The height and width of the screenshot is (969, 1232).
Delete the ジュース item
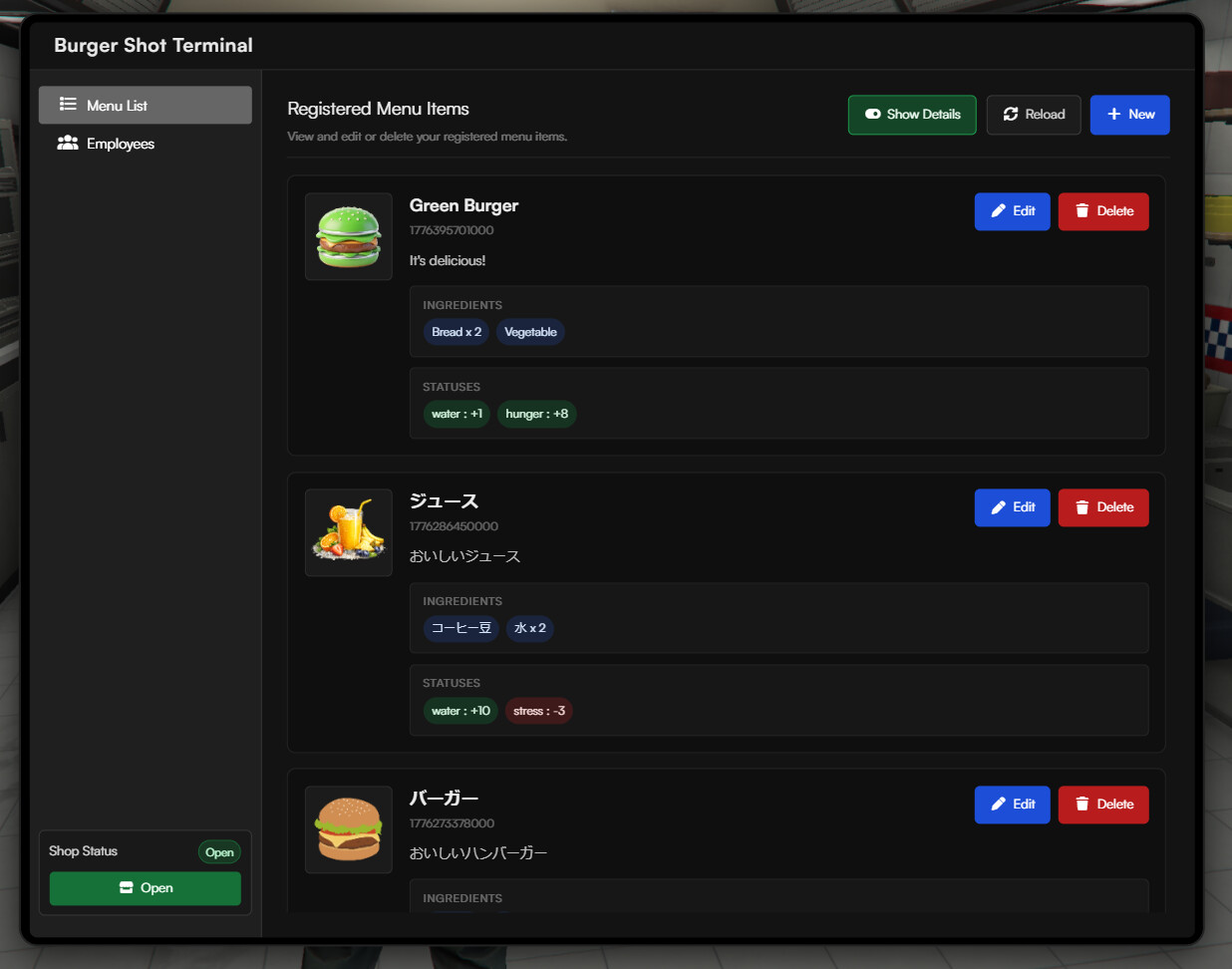point(1103,507)
